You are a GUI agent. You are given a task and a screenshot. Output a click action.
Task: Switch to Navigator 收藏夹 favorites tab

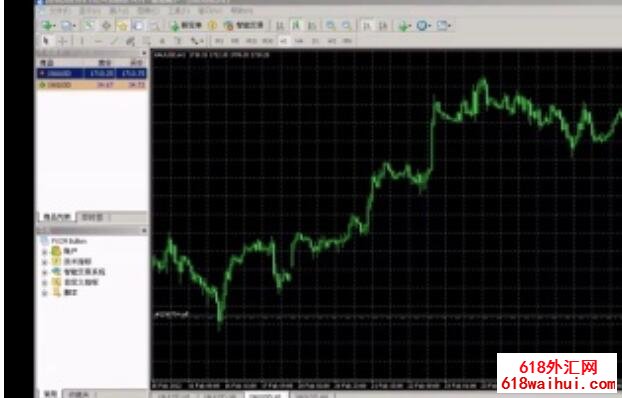click(x=79, y=394)
